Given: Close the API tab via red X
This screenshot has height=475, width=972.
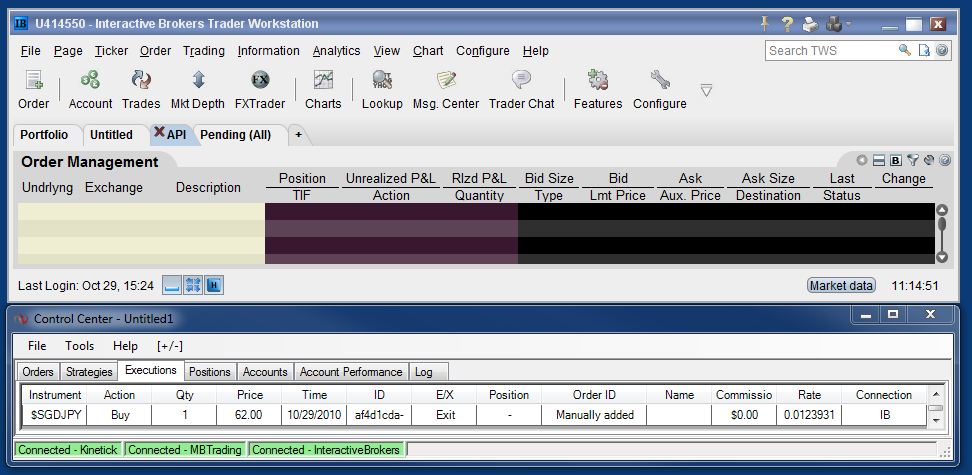Looking at the screenshot, I should point(159,132).
